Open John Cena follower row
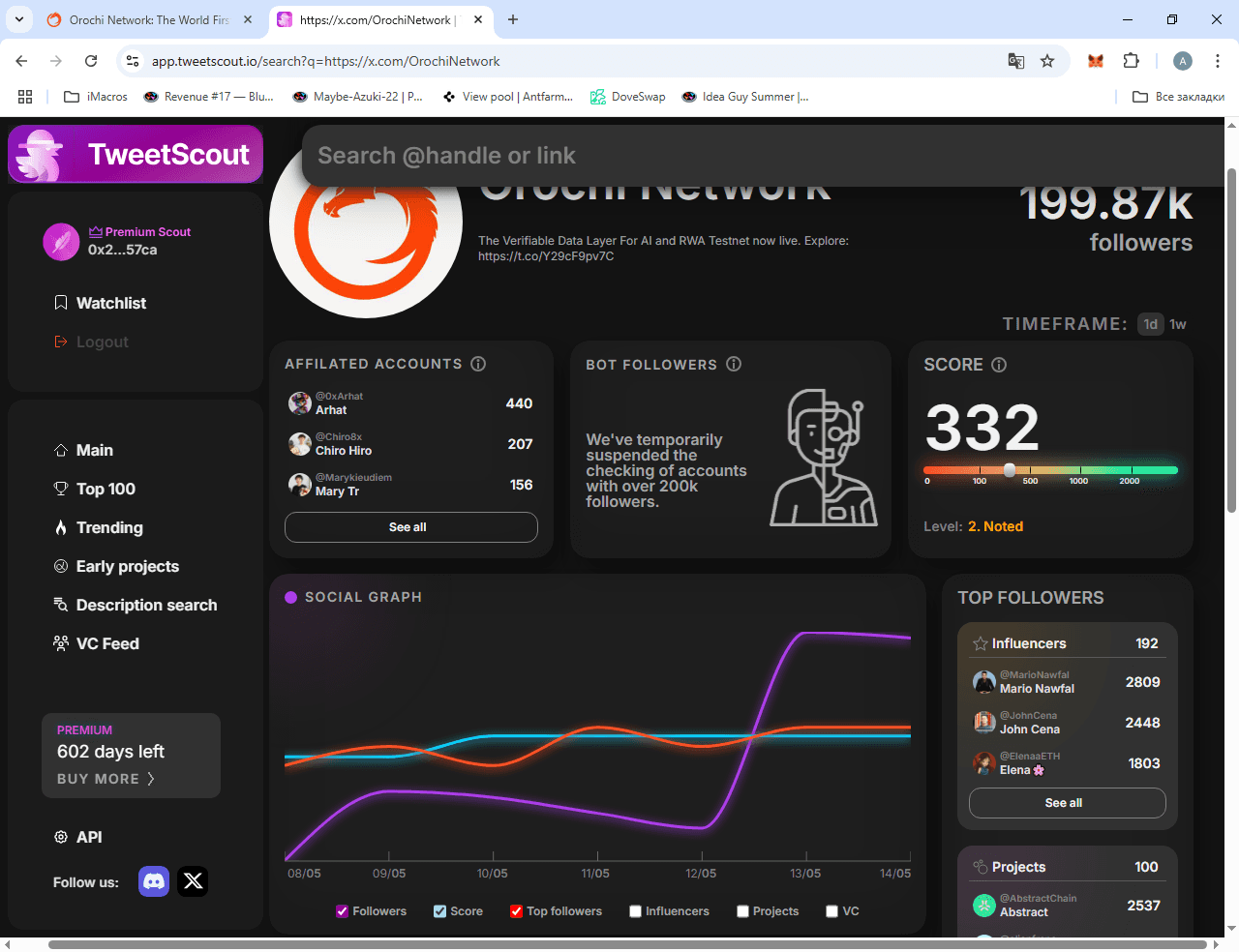1239x952 pixels. [1068, 723]
